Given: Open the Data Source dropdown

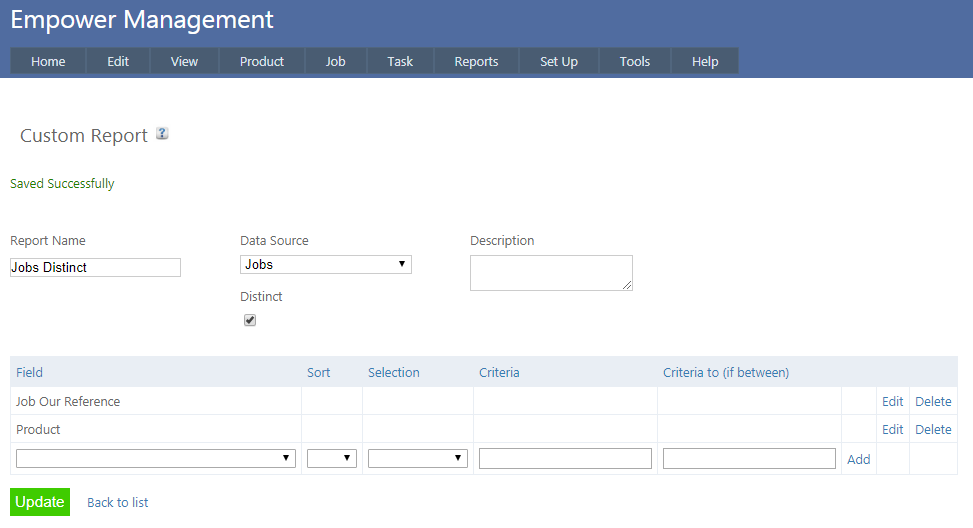Looking at the screenshot, I should [x=325, y=265].
